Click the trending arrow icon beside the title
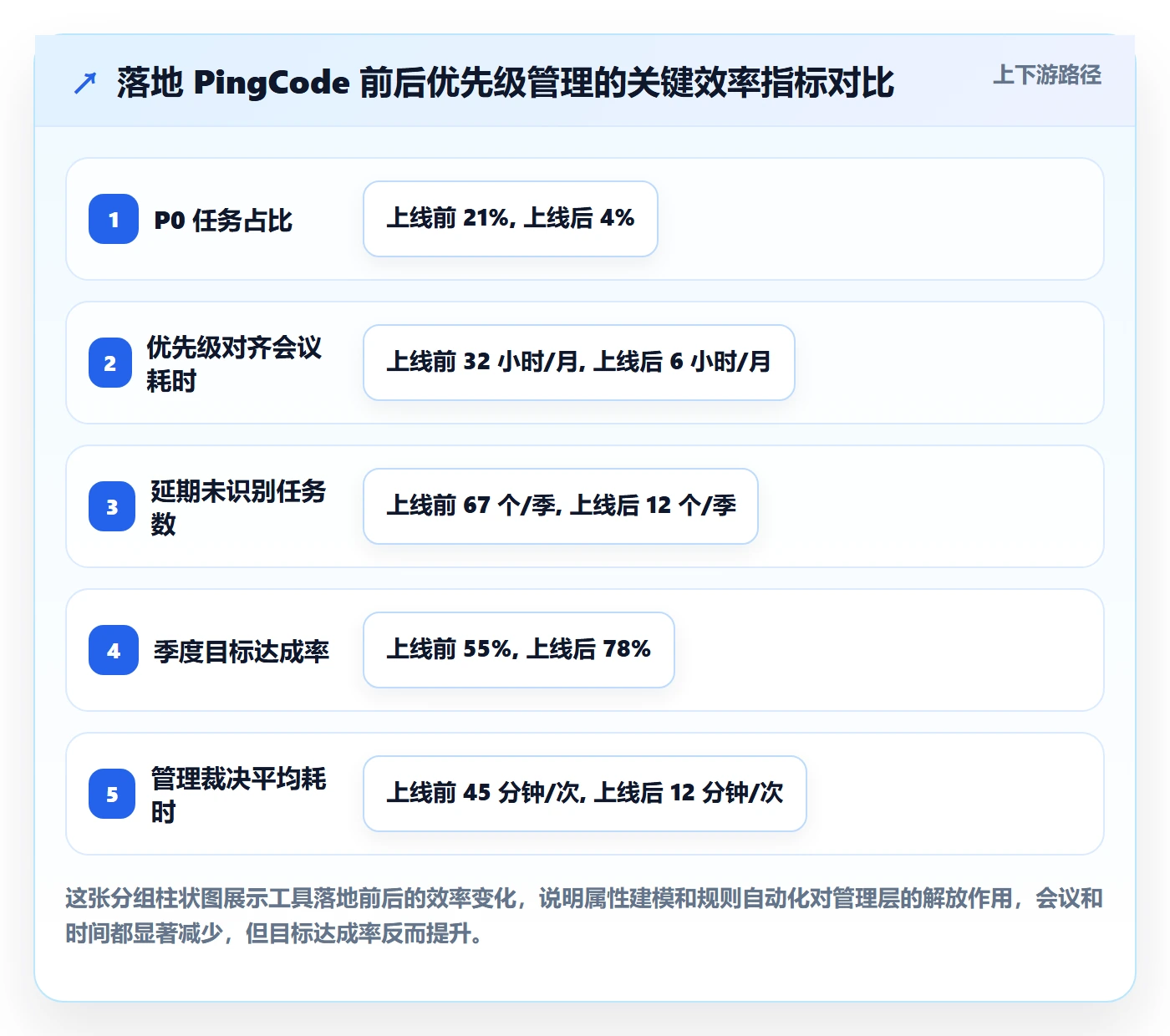Screen dimensions: 1170x1036 pos(85,83)
